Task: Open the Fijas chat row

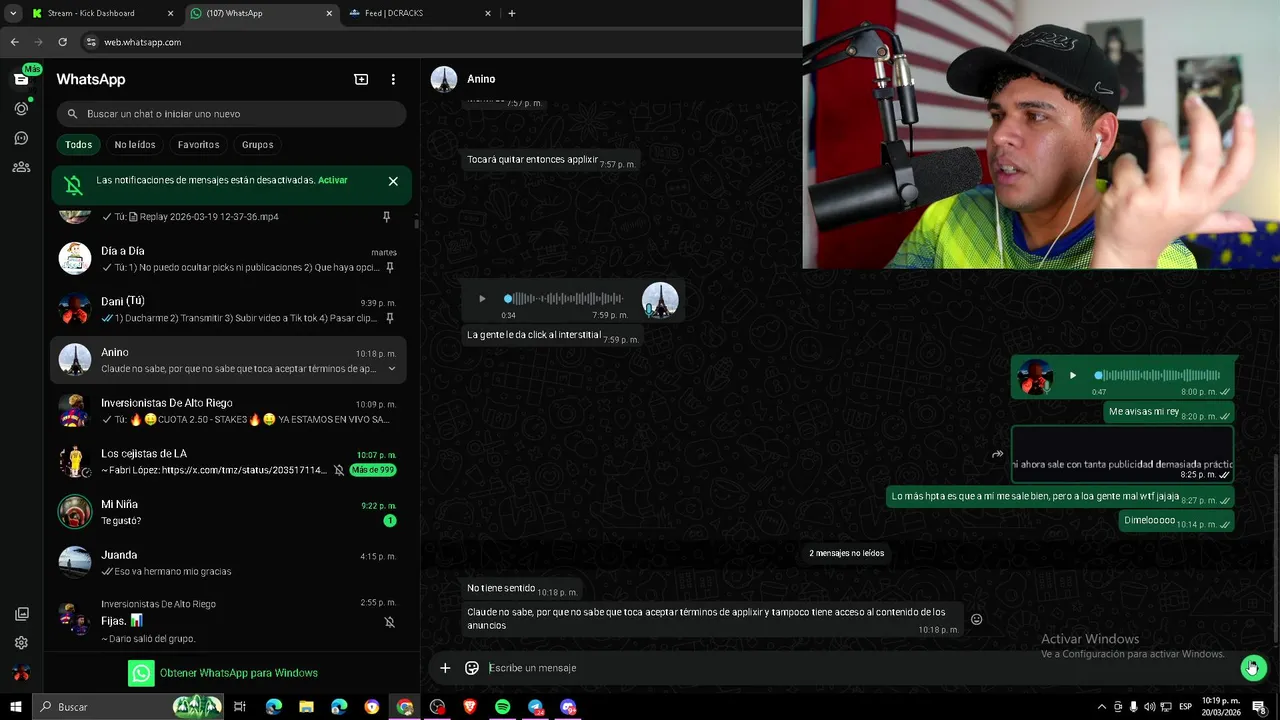Action: 228,620
